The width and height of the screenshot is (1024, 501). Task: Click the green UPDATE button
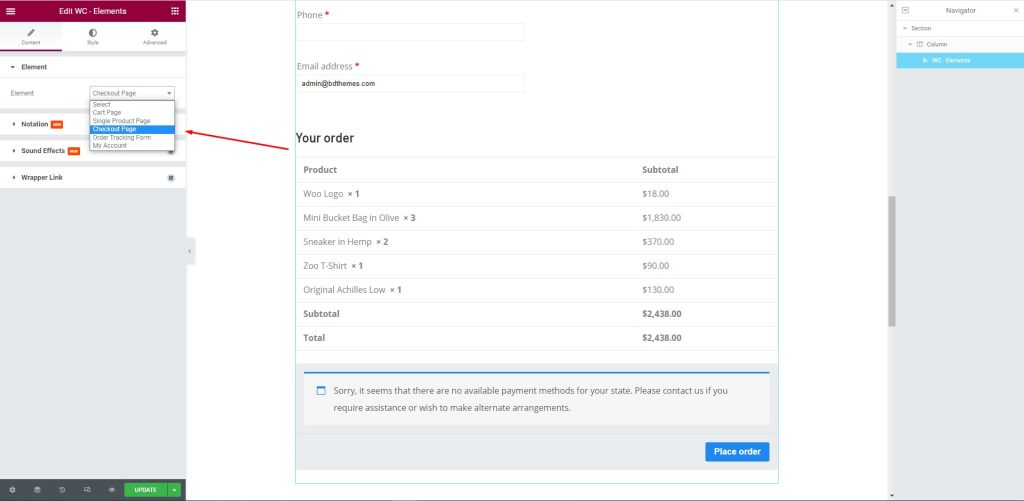coord(145,490)
